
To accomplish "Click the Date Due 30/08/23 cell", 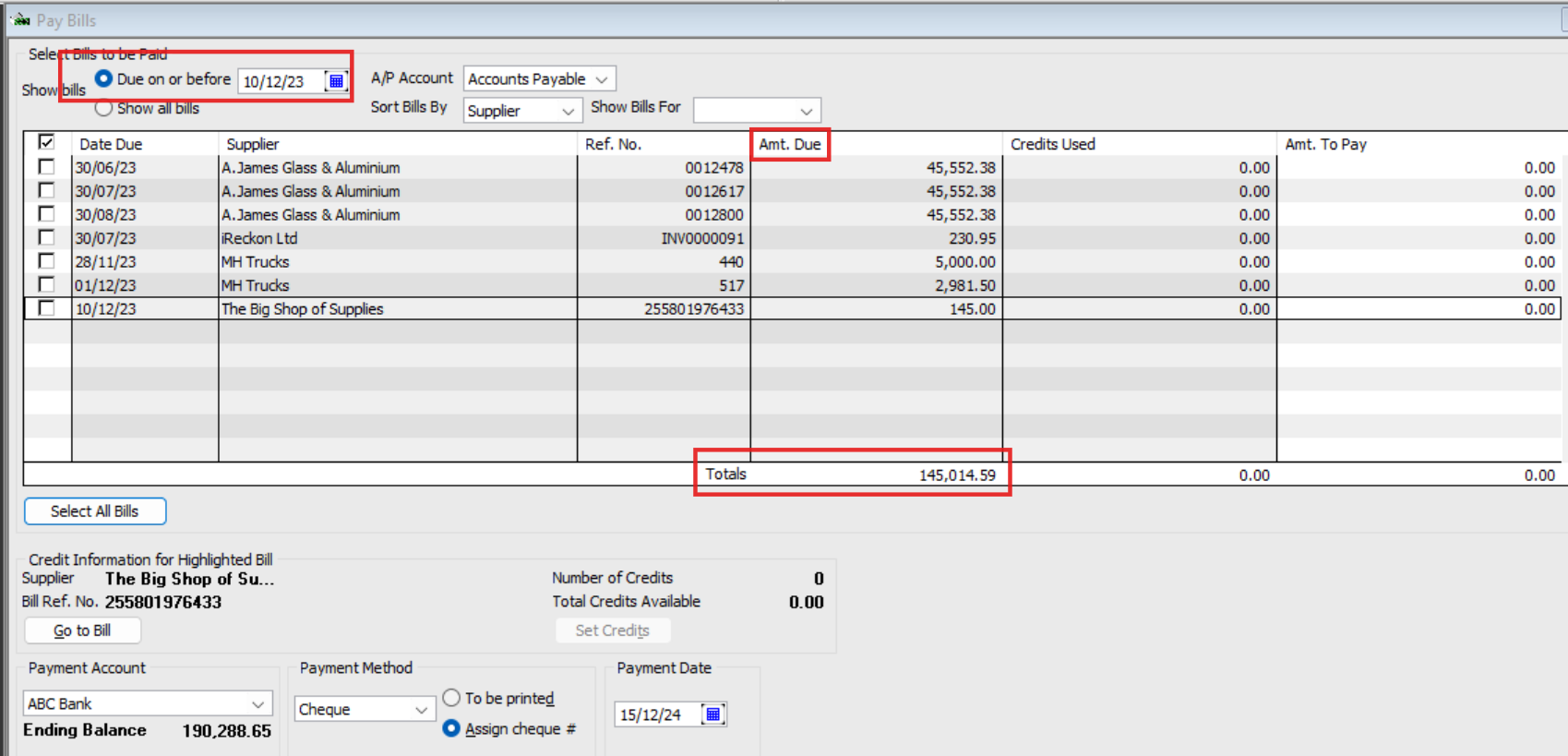I will tap(145, 215).
